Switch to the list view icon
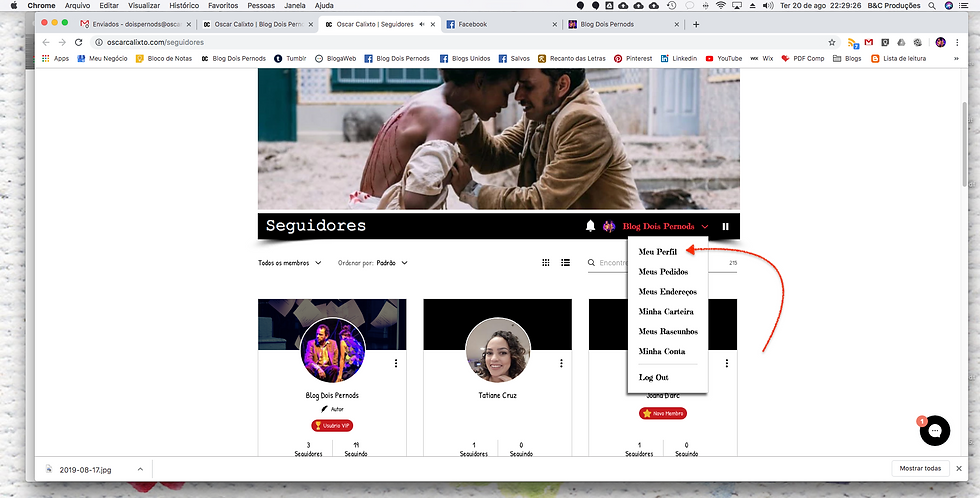This screenshot has height=498, width=980. 566,263
